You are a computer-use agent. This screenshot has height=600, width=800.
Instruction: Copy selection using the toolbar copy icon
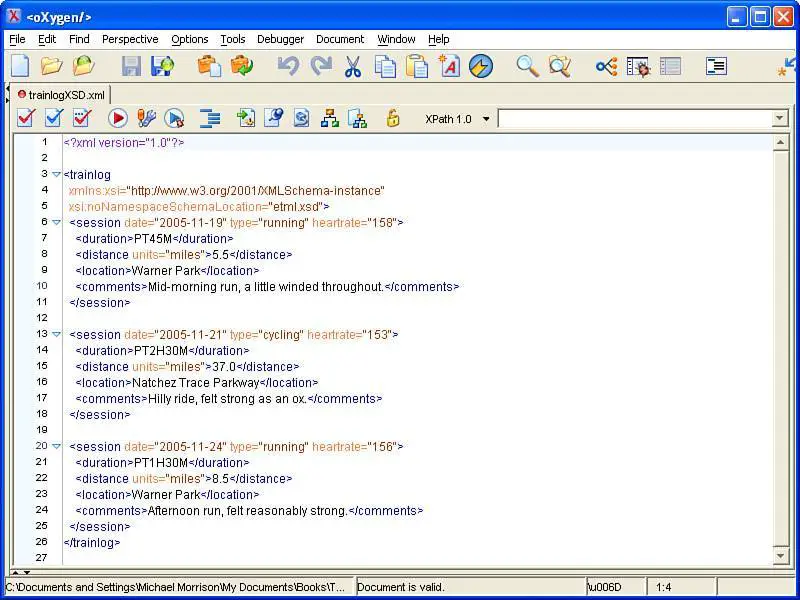coord(385,66)
